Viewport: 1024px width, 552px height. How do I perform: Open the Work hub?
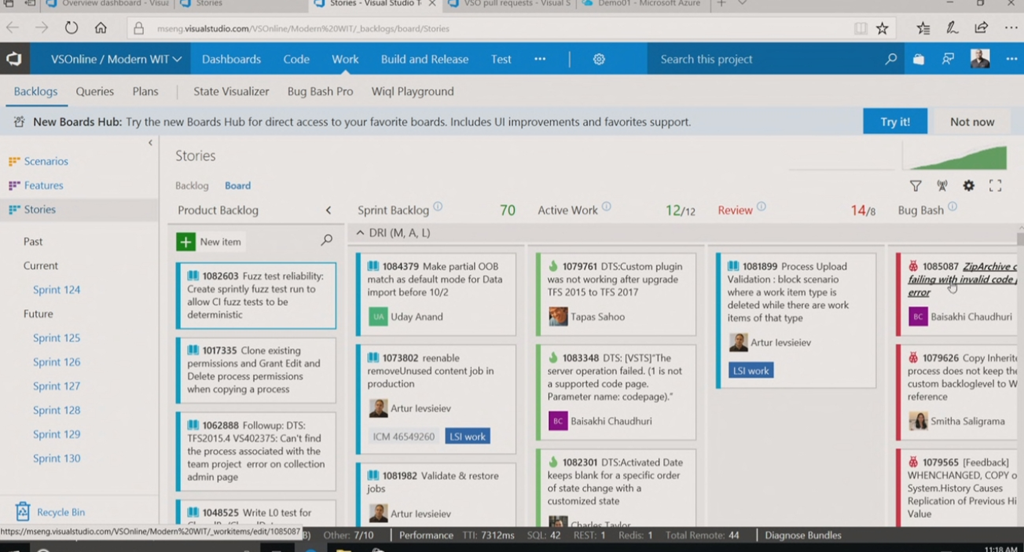click(x=345, y=59)
